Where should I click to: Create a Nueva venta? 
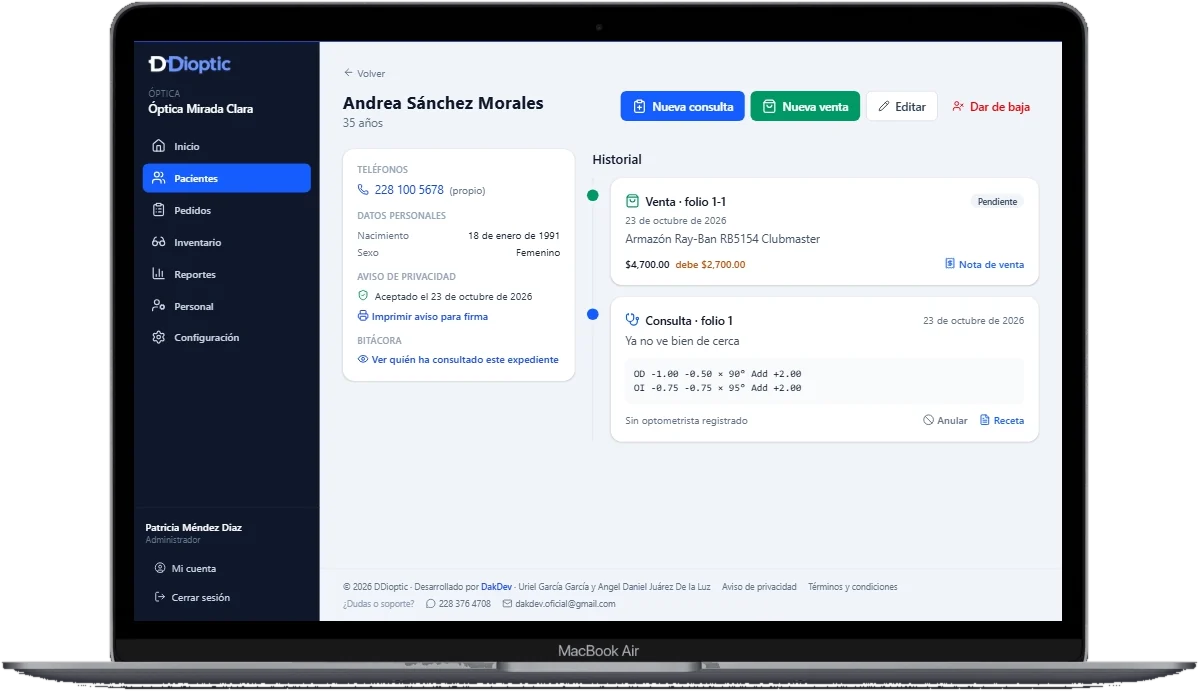coord(805,106)
